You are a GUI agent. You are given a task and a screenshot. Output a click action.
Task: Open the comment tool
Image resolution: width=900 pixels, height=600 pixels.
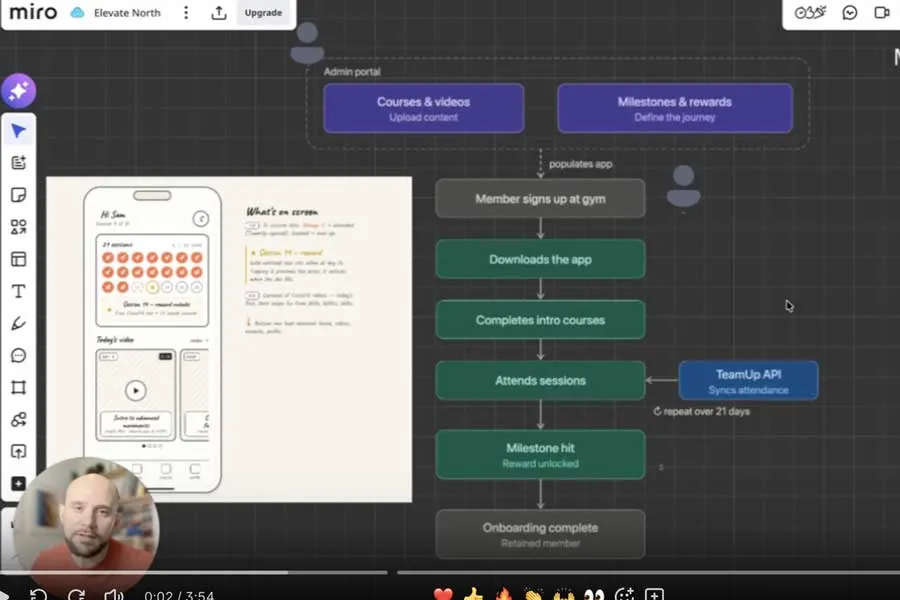tap(18, 355)
